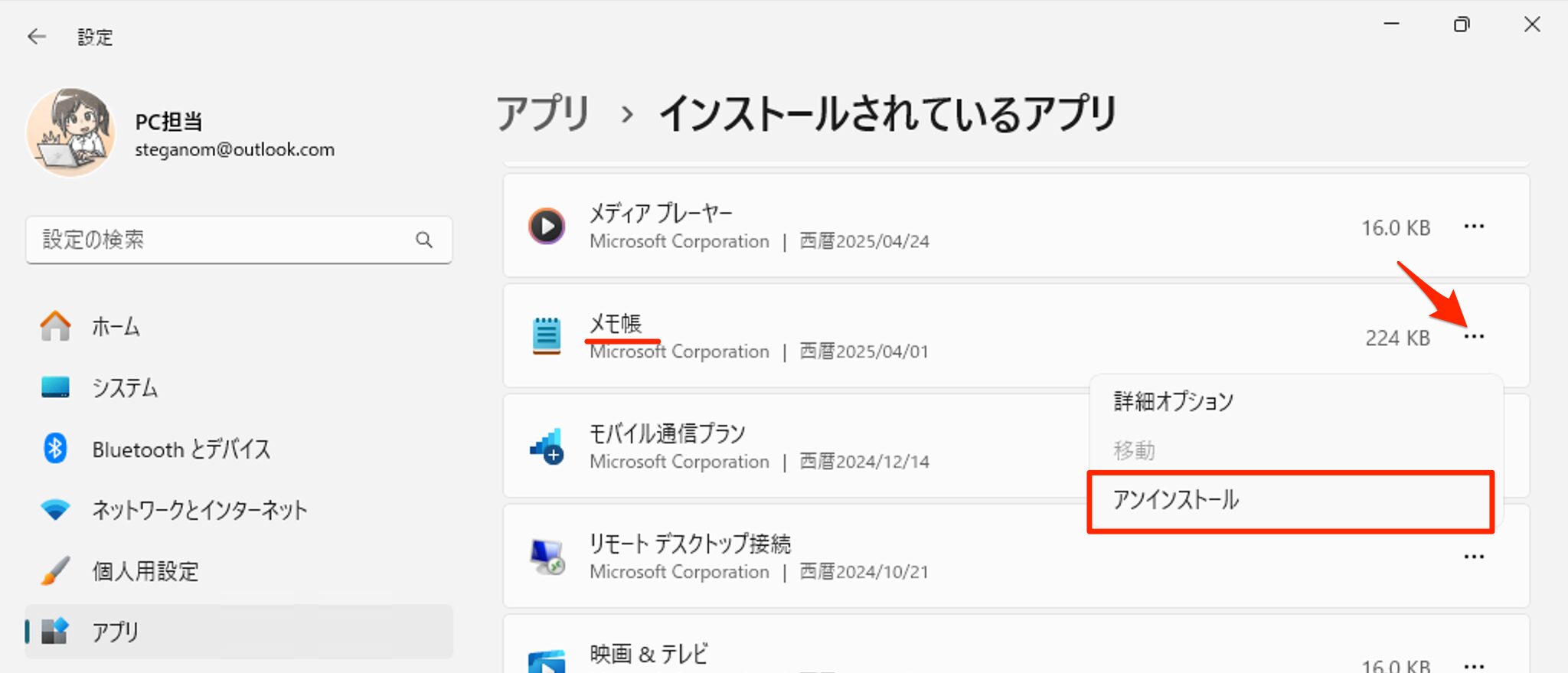Click the メモ帳 notepad icon
Screen dimensions: 1568x673
(x=546, y=335)
